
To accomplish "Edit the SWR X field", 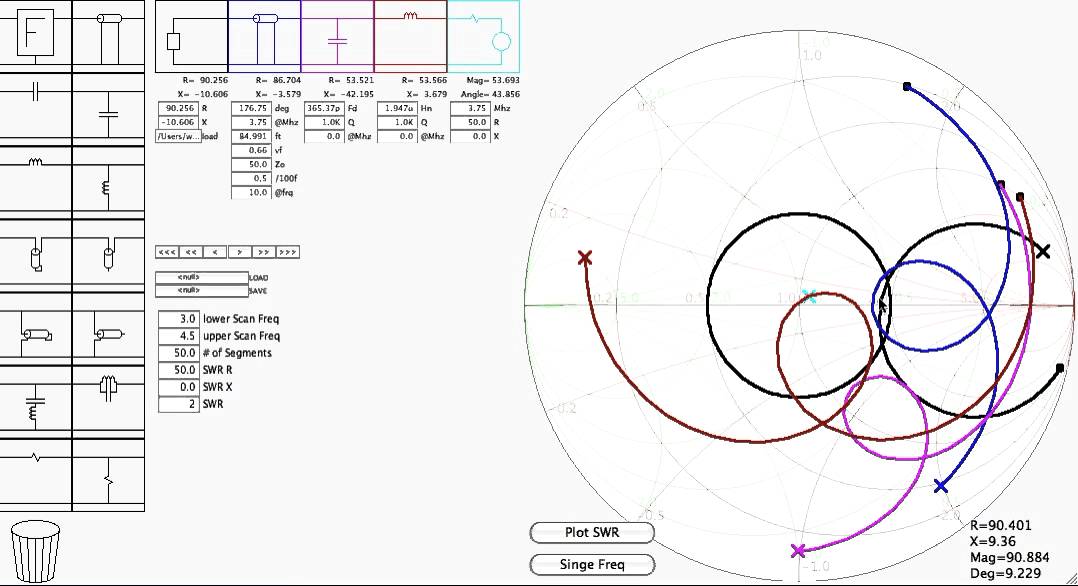I will pos(179,387).
